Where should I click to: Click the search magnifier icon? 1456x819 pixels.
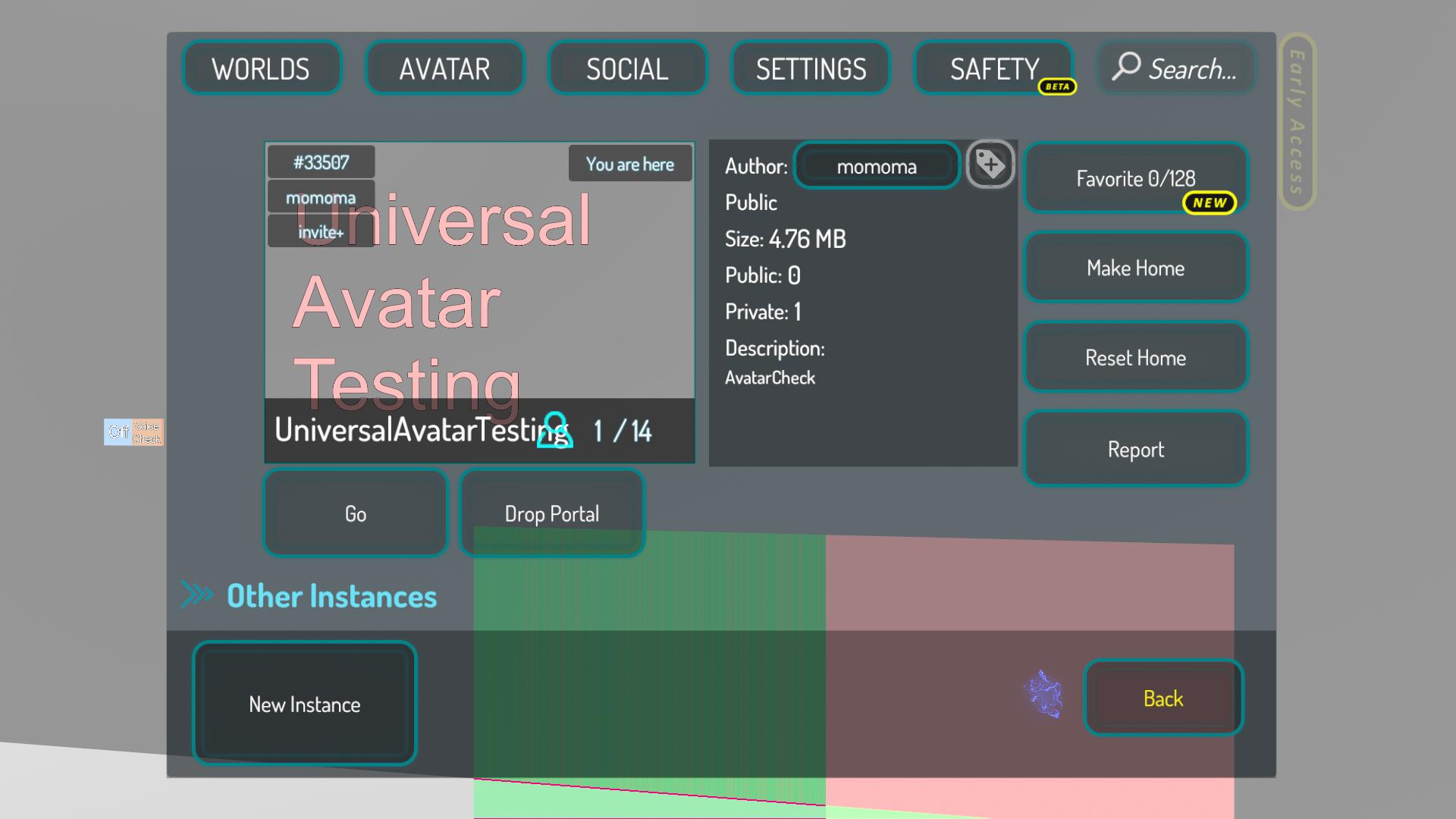click(x=1126, y=66)
